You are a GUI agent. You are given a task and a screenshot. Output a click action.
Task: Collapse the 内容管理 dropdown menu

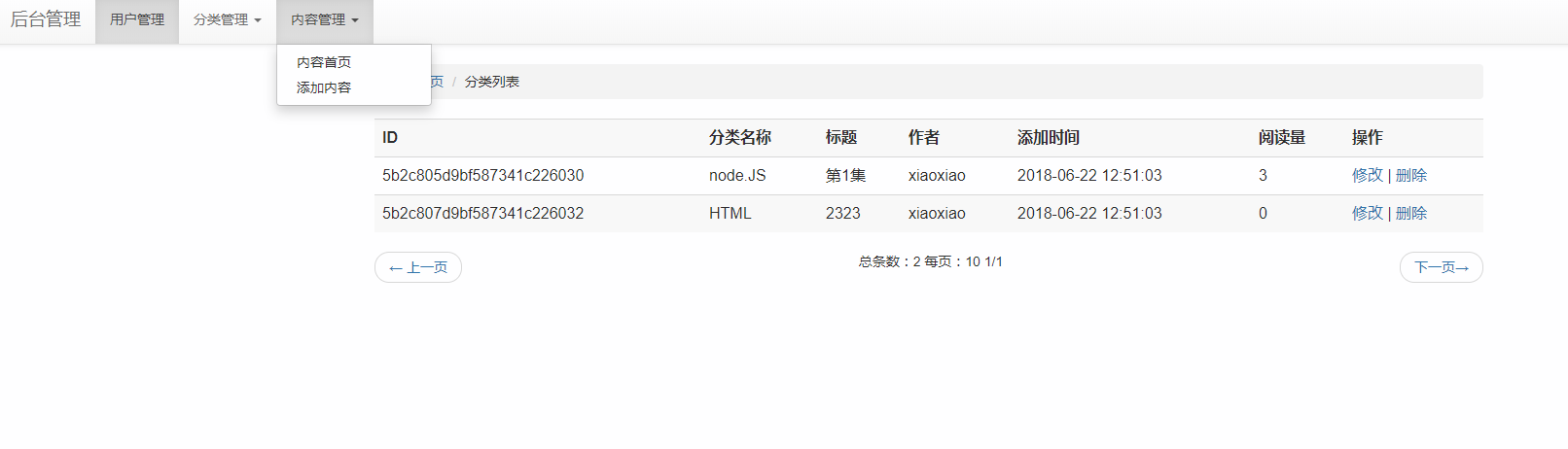[x=325, y=20]
